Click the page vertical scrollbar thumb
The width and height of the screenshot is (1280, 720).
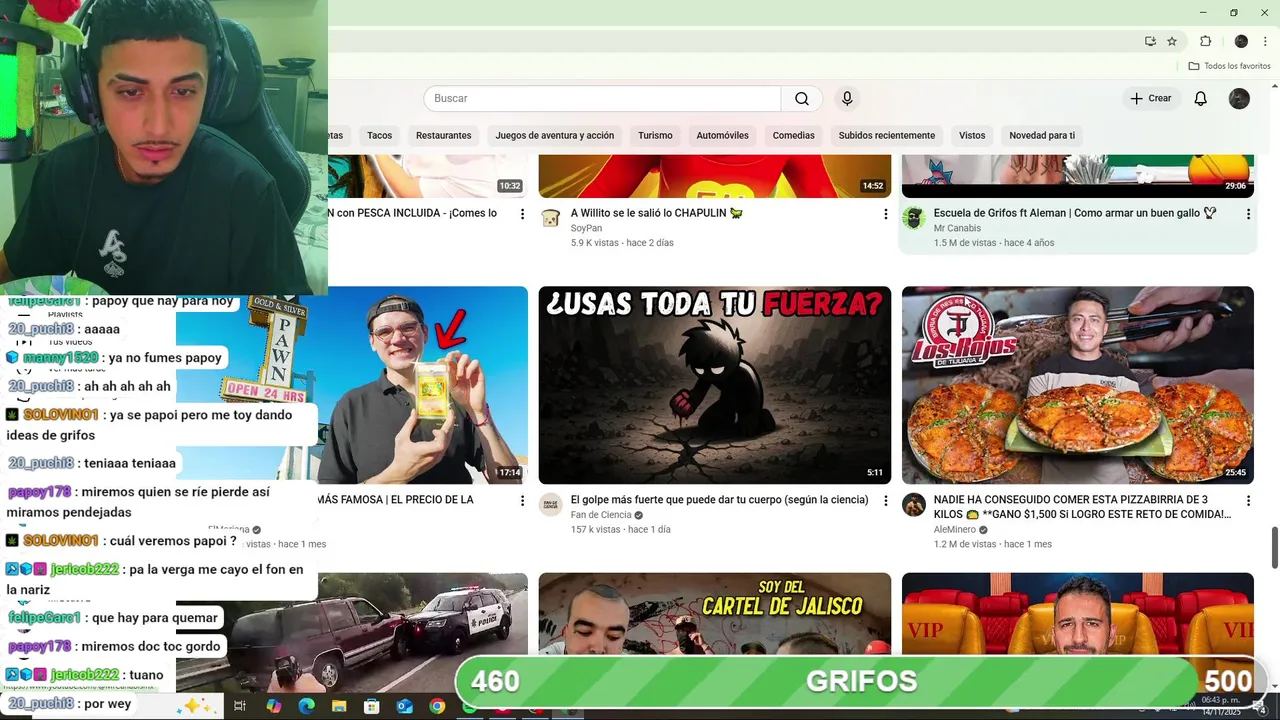tap(1274, 547)
